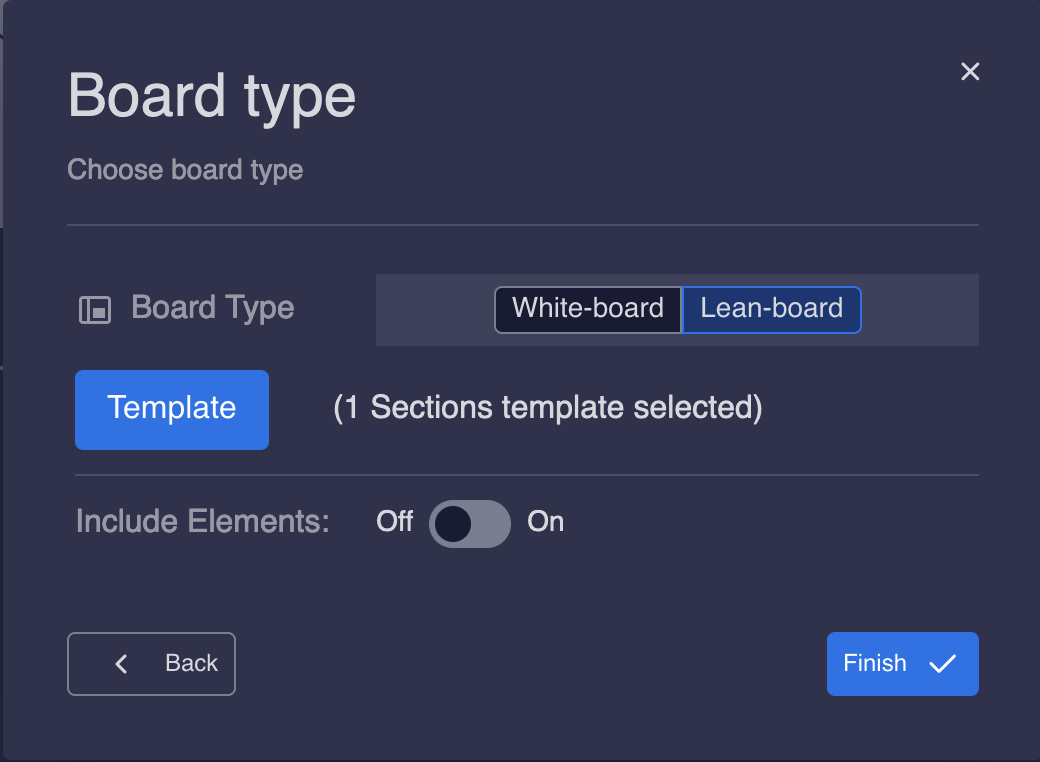Click the Off label beside the switch
Image resolution: width=1040 pixels, height=762 pixels.
tap(394, 522)
